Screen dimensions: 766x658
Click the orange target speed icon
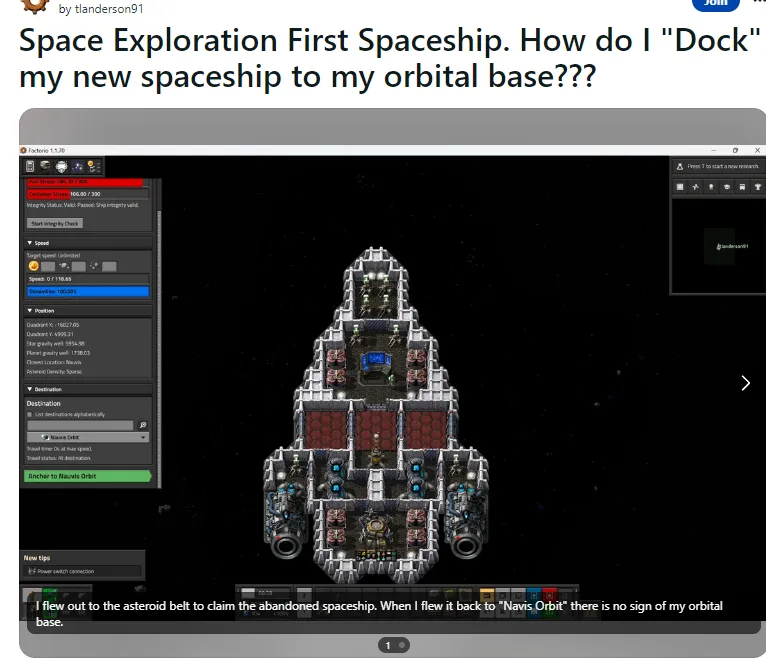[x=34, y=266]
